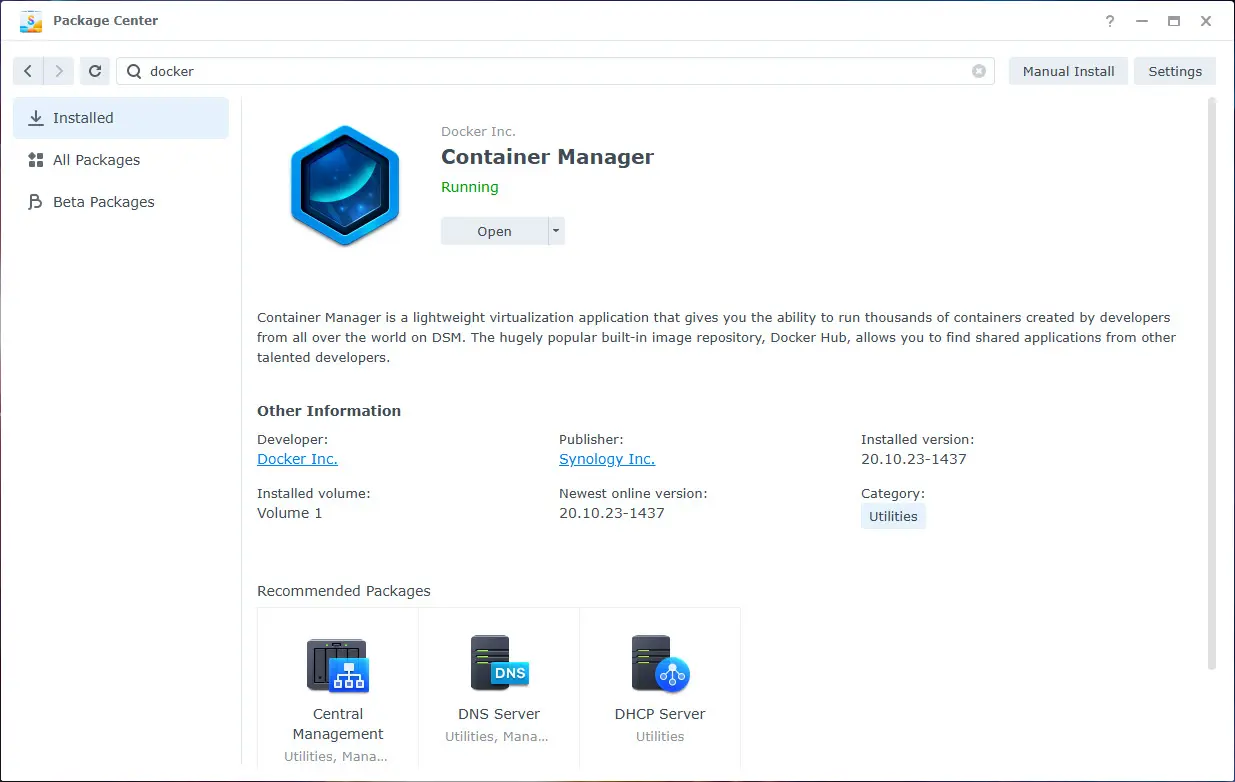Refresh the package list
This screenshot has width=1235, height=782.
click(x=95, y=71)
